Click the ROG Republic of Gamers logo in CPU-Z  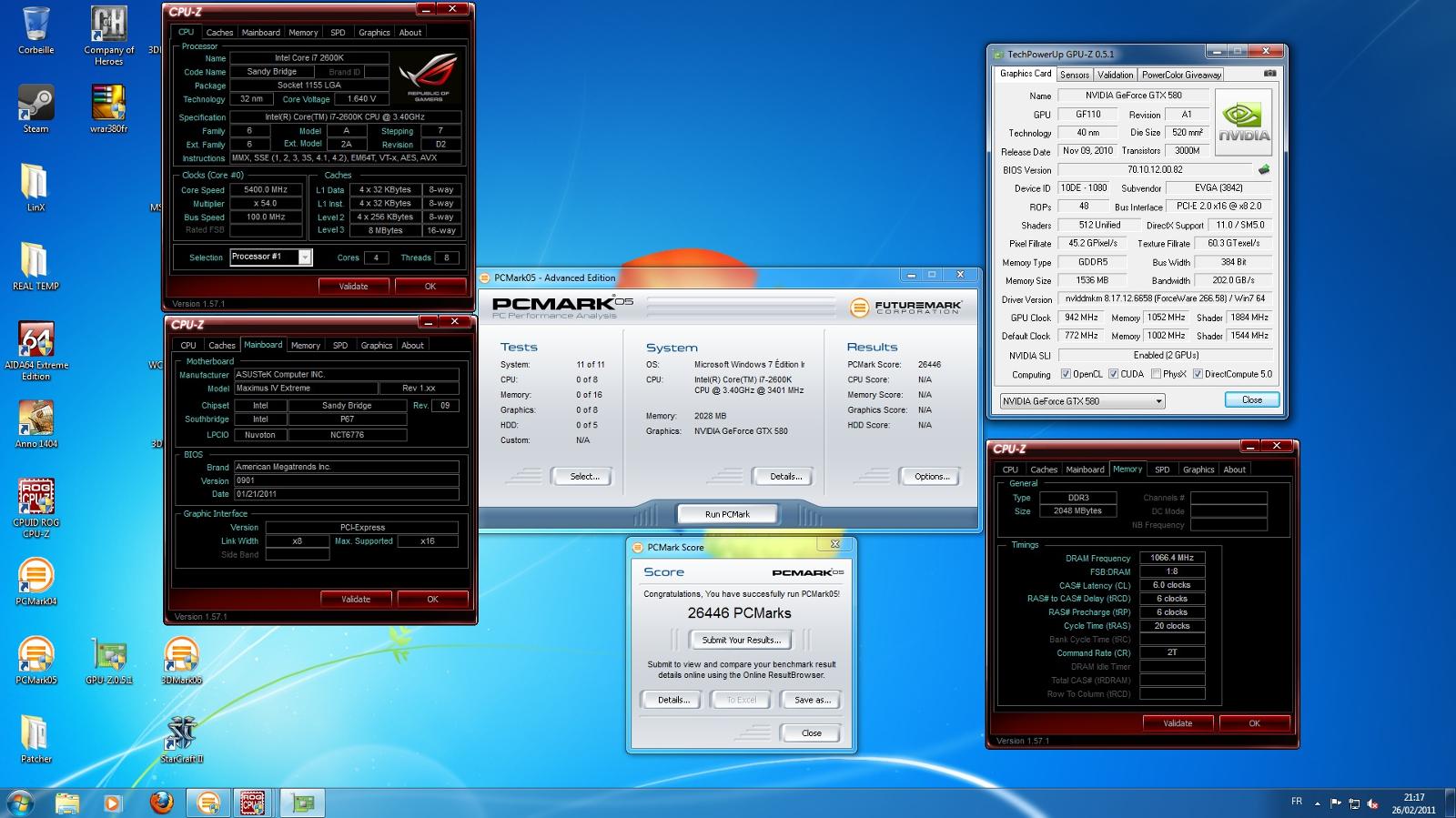[428, 77]
